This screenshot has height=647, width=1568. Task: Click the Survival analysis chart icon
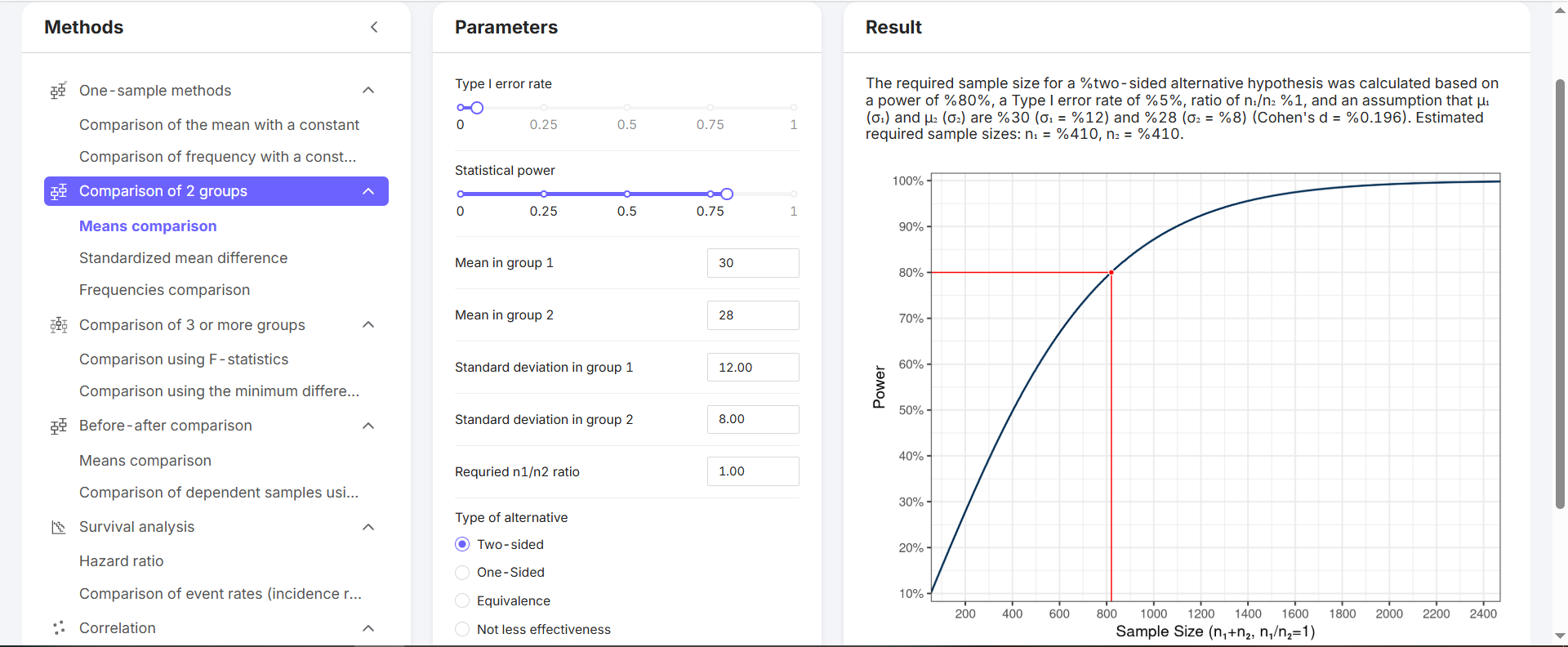click(58, 528)
